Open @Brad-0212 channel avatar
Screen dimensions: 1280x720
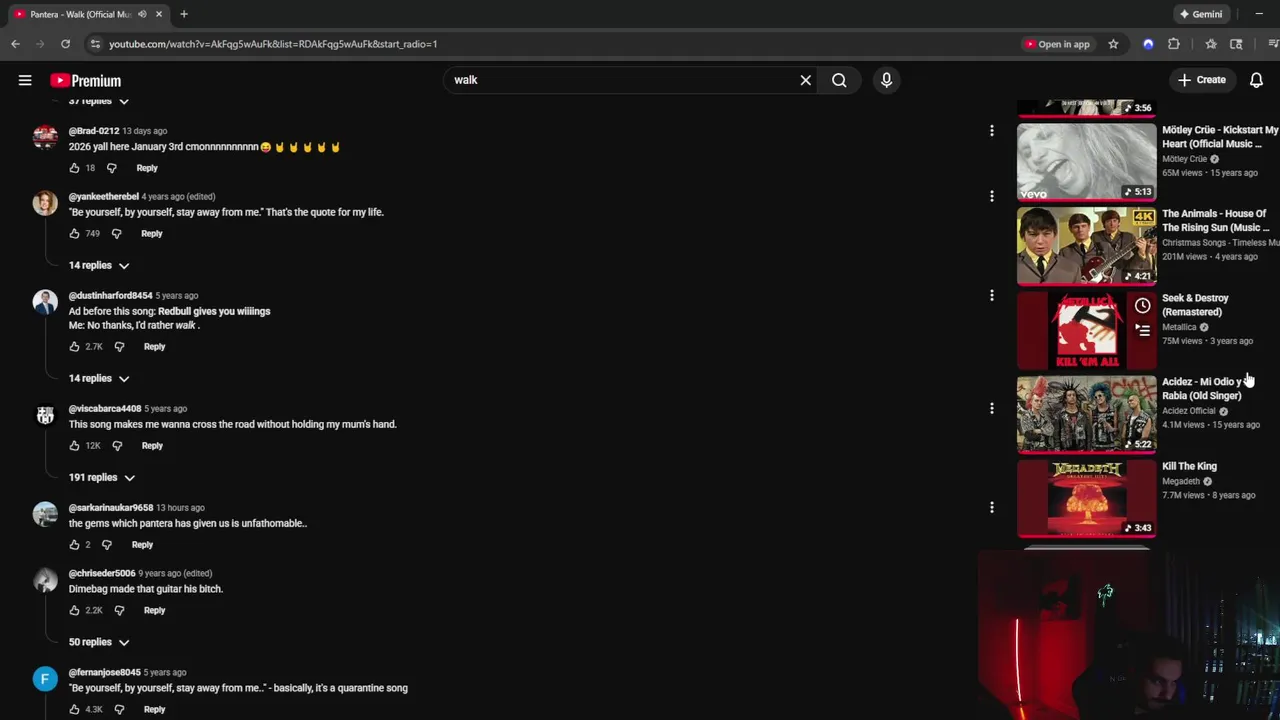point(45,137)
